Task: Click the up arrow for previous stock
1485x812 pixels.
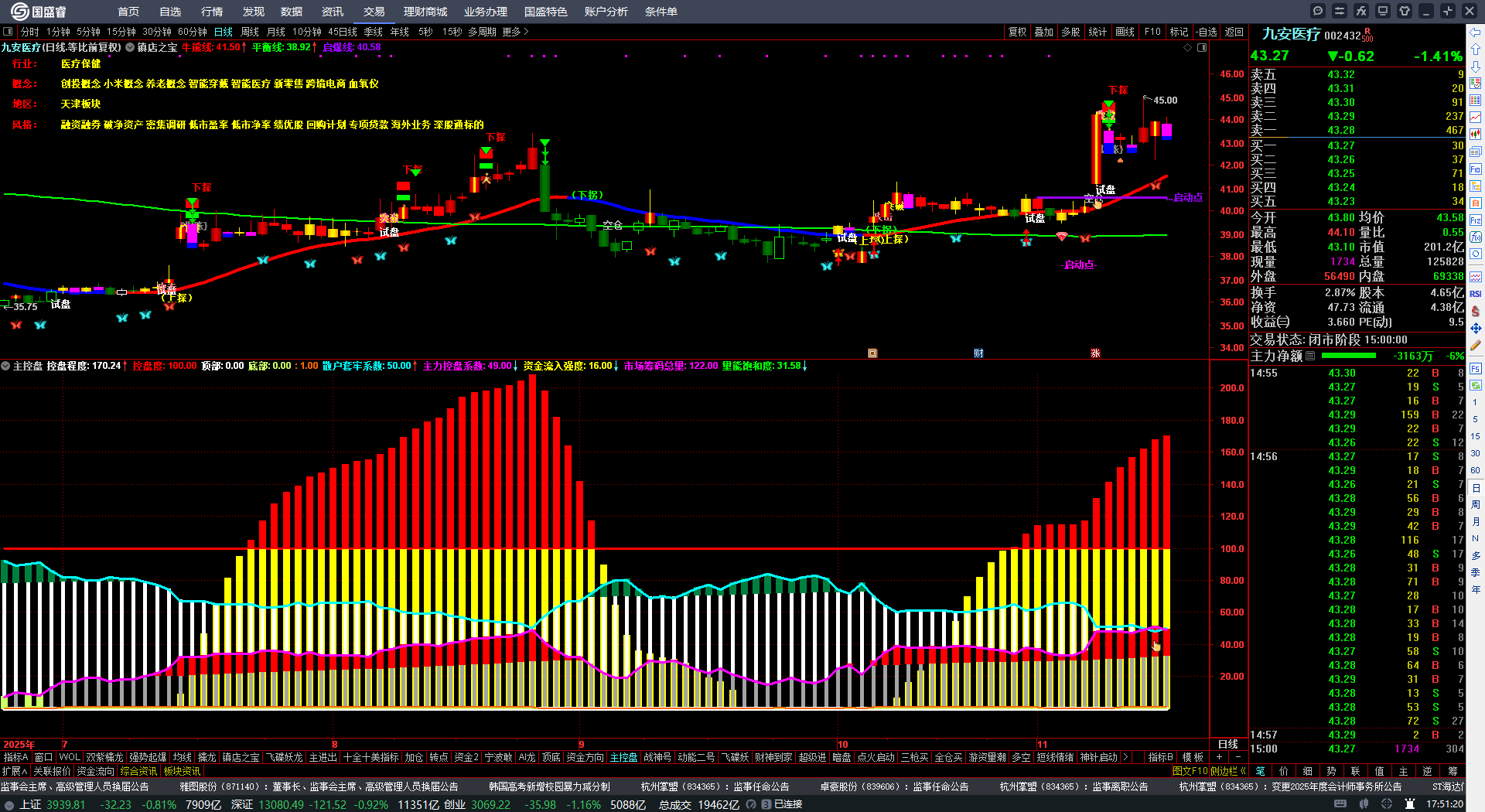Action: (x=1476, y=49)
